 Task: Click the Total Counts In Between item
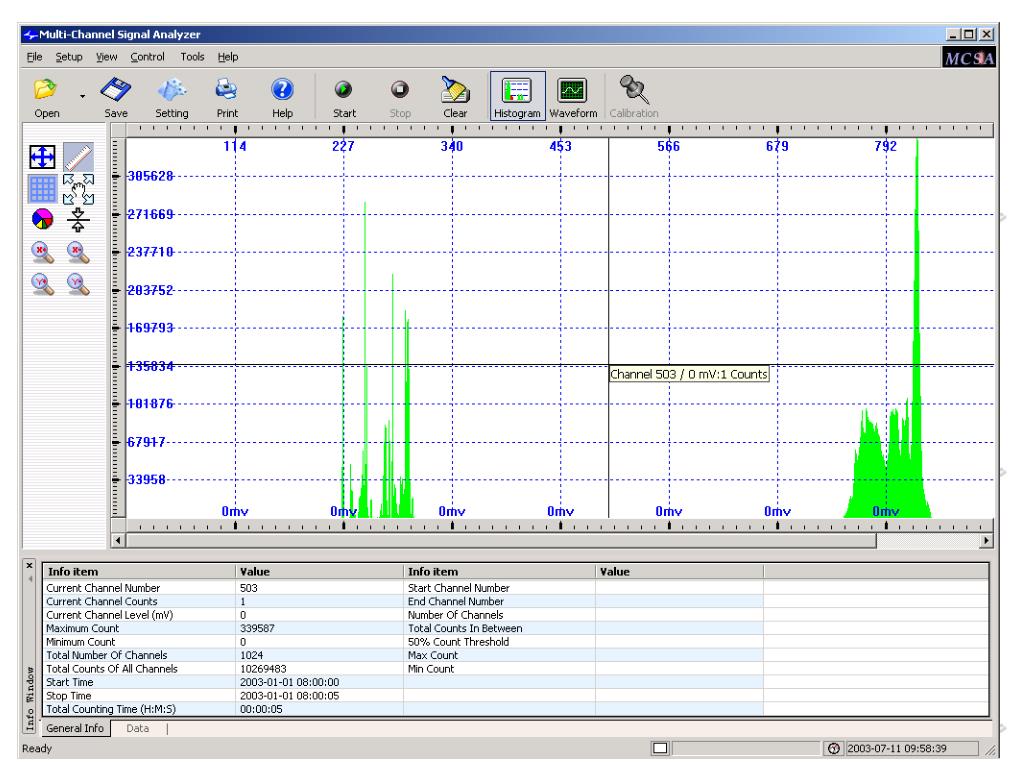point(465,628)
